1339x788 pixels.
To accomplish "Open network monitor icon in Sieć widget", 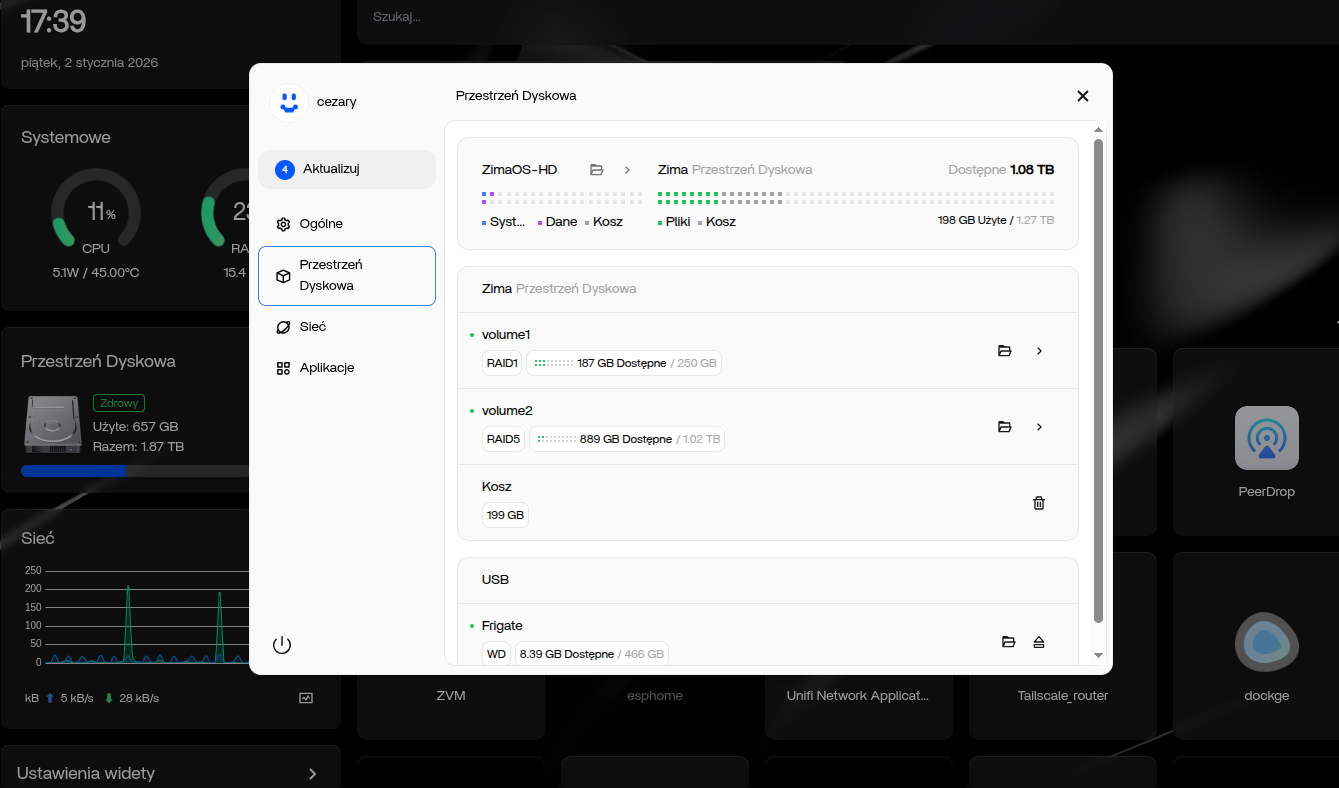I will point(306,698).
